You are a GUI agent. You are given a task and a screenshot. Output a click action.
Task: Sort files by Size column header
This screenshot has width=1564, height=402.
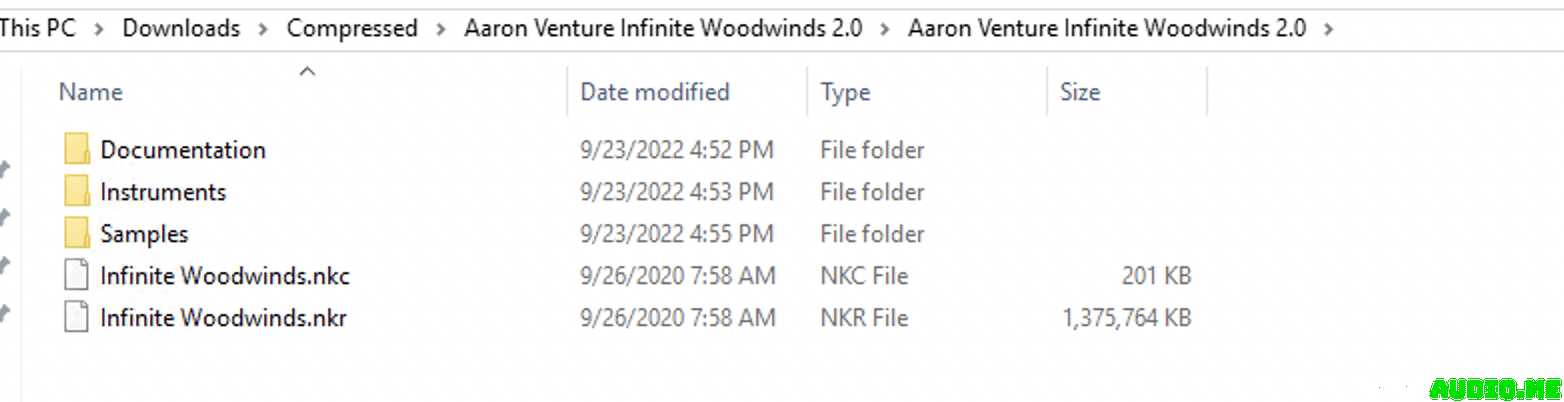coord(1080,92)
